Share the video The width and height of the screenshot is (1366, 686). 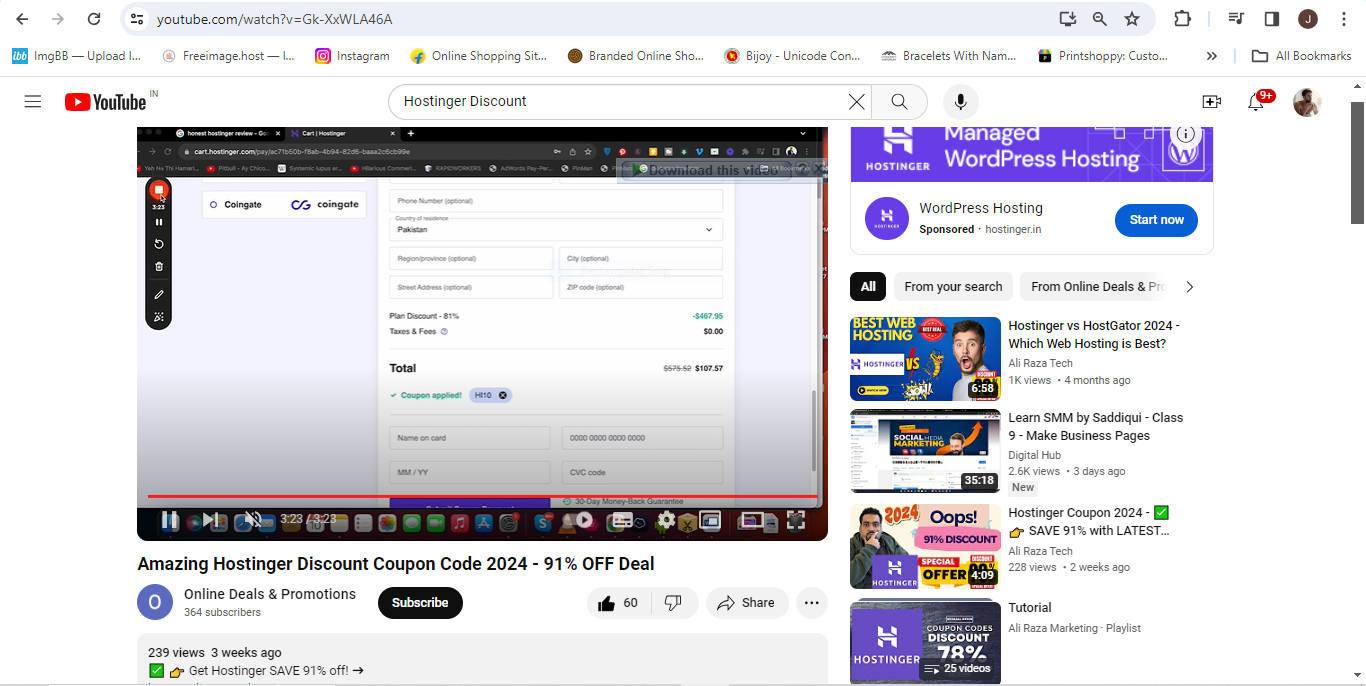[x=747, y=603]
